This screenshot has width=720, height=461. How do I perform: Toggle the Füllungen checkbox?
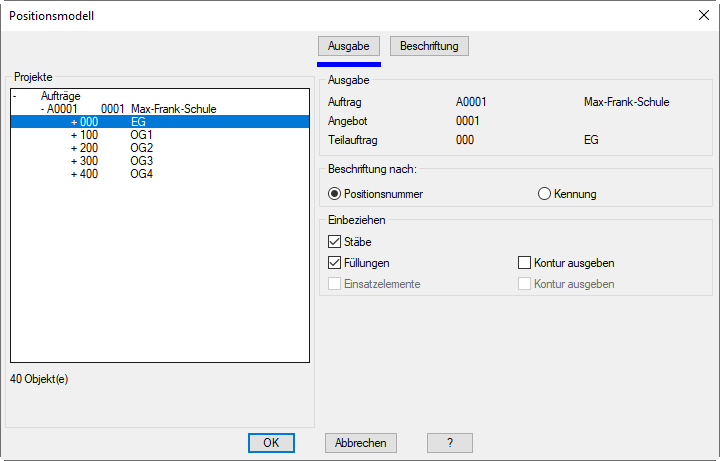pyautogui.click(x=335, y=263)
